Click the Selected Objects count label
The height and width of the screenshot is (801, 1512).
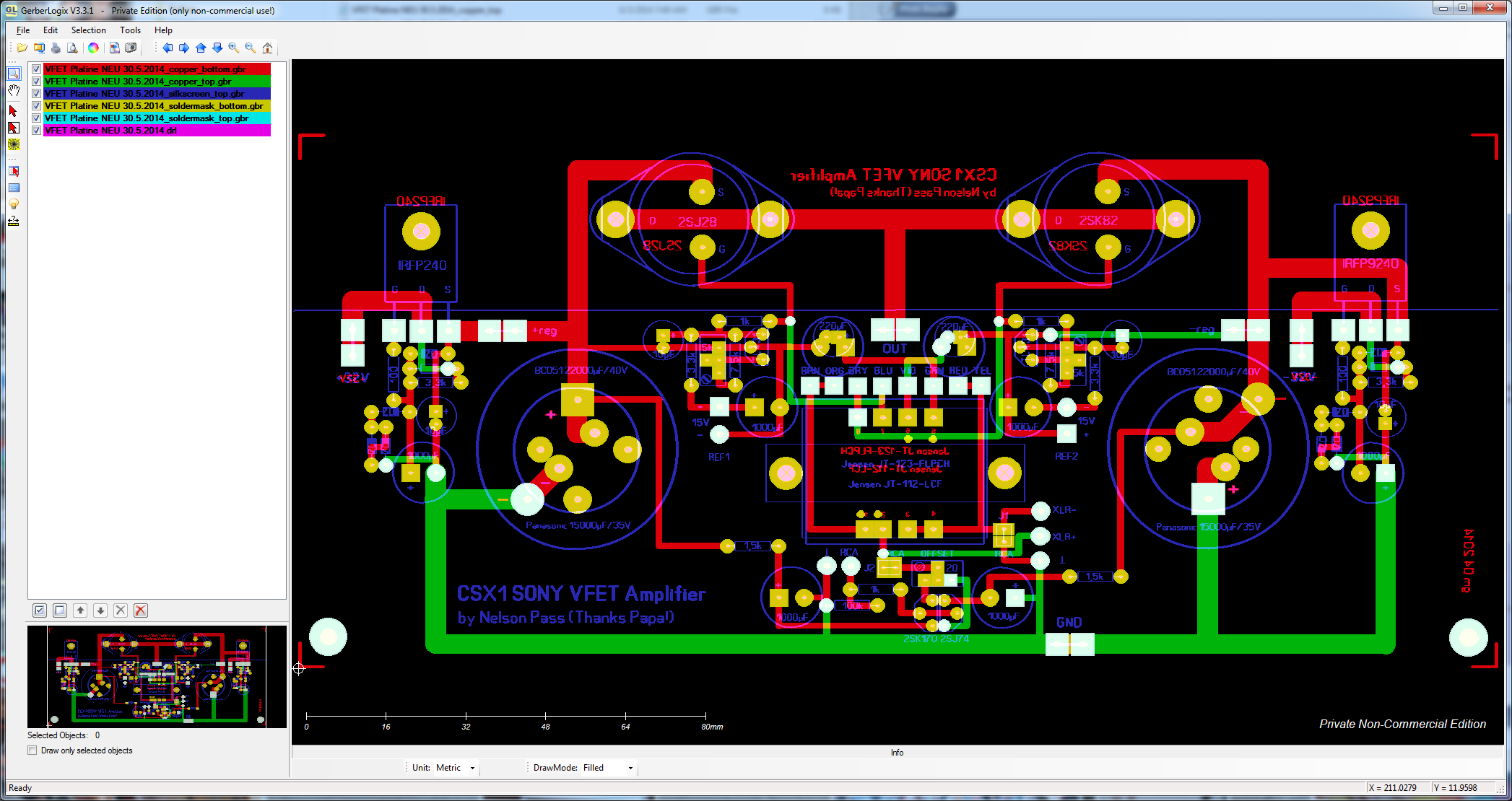pyautogui.click(x=64, y=735)
